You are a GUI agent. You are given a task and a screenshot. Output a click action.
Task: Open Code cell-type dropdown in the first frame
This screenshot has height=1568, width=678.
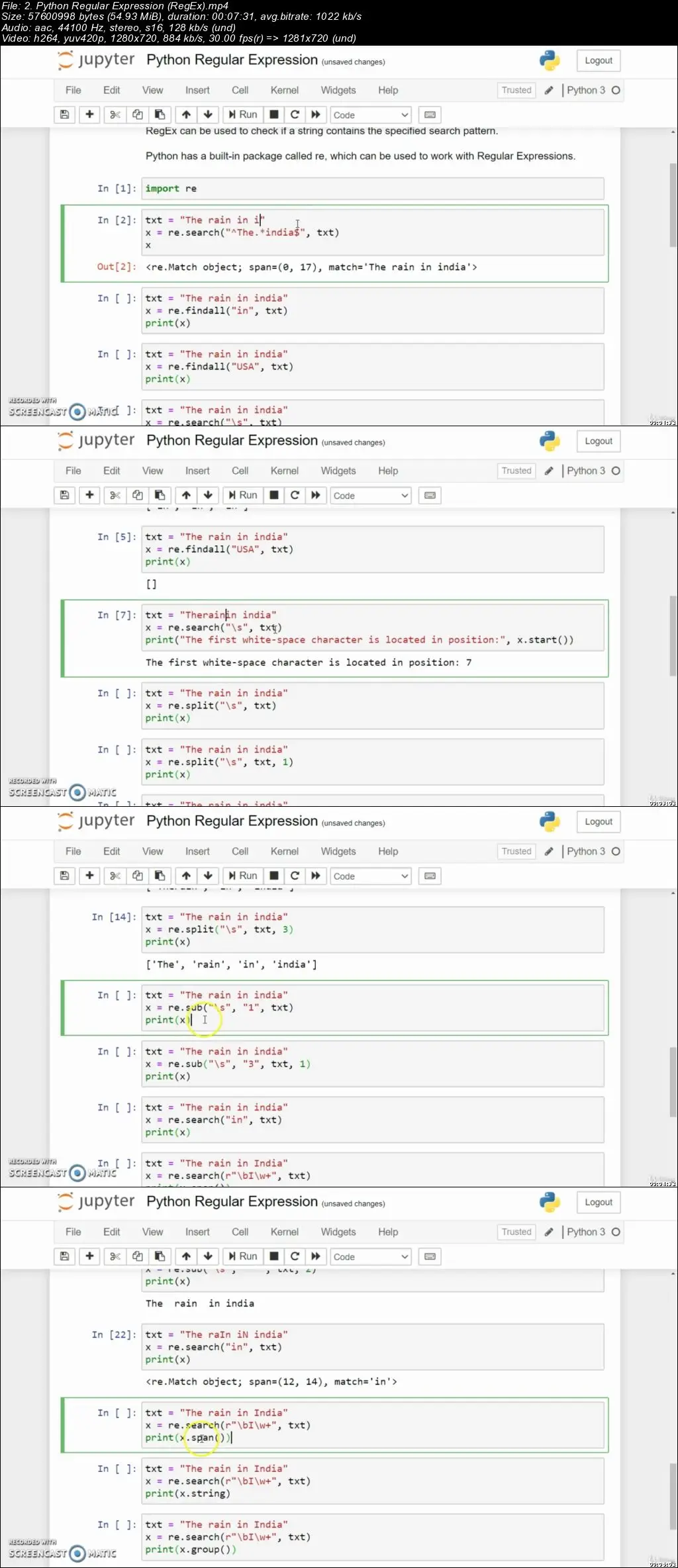tap(370, 115)
